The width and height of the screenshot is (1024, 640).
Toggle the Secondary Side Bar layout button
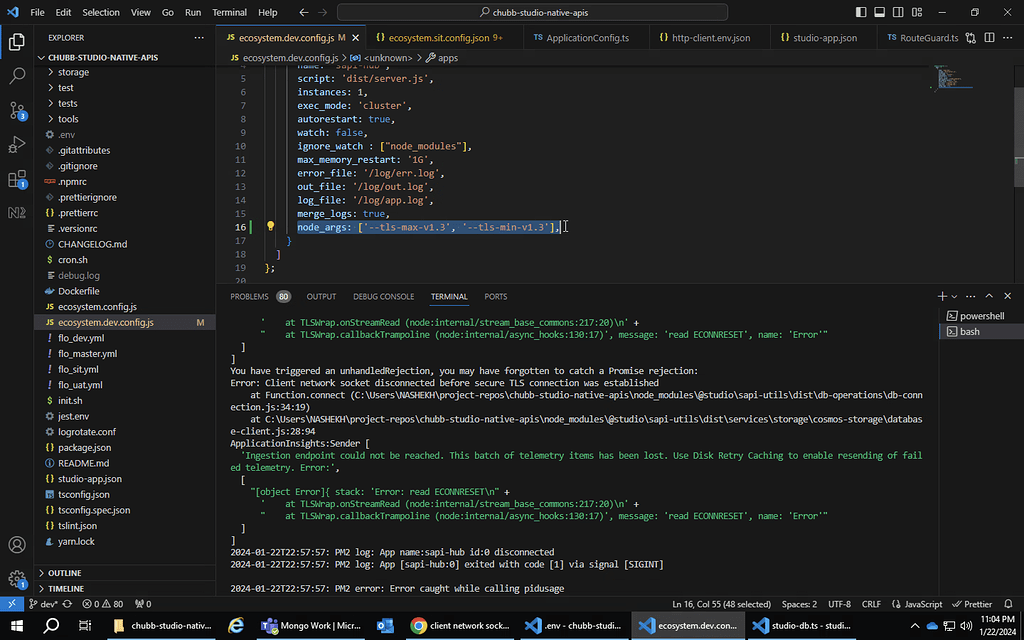[899, 13]
